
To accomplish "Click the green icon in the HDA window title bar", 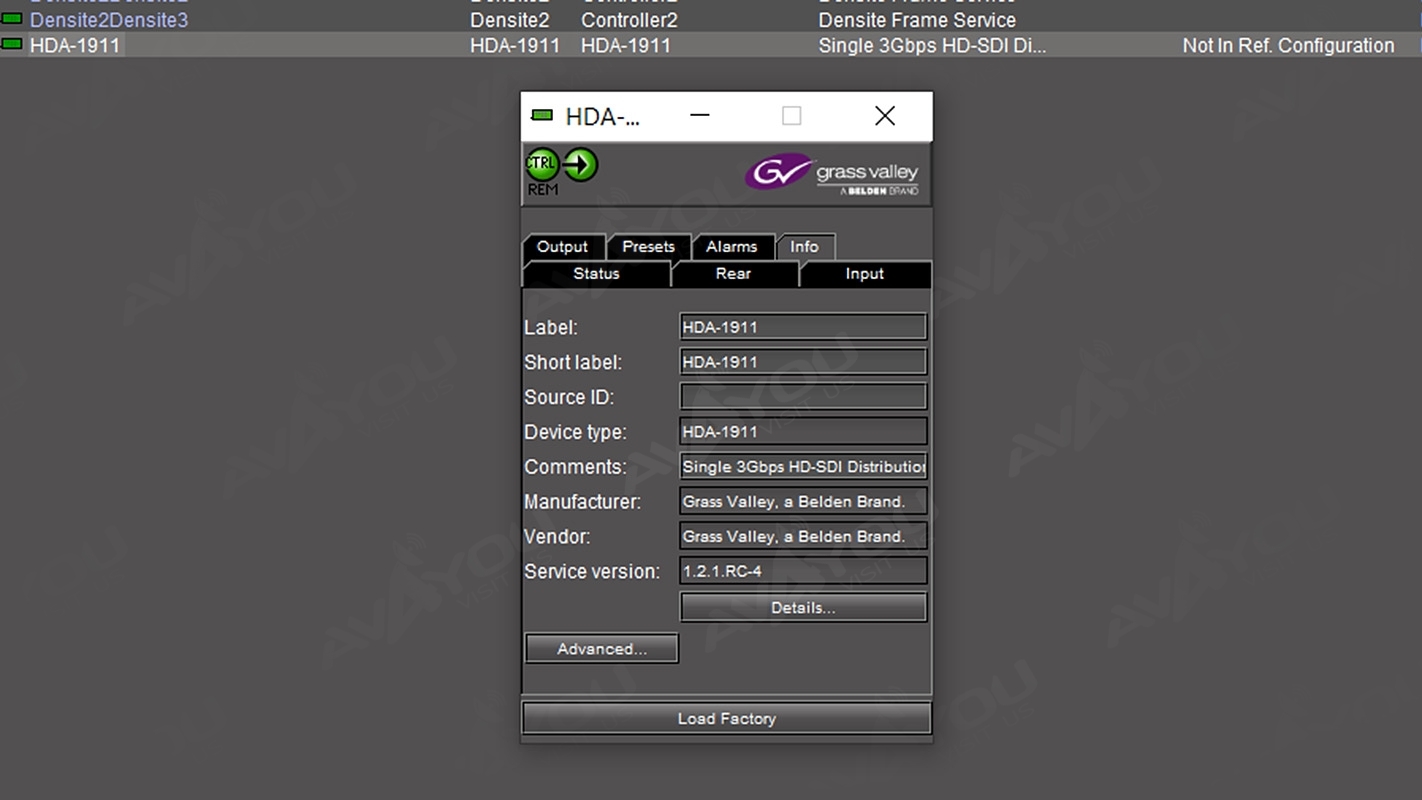I will tap(542, 116).
